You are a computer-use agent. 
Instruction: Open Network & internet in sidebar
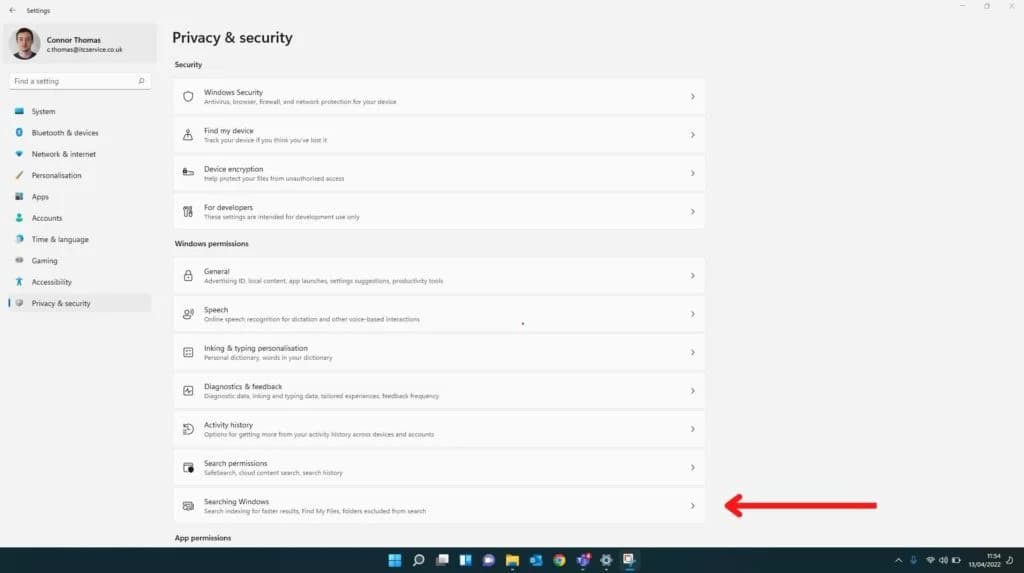pos(80,154)
